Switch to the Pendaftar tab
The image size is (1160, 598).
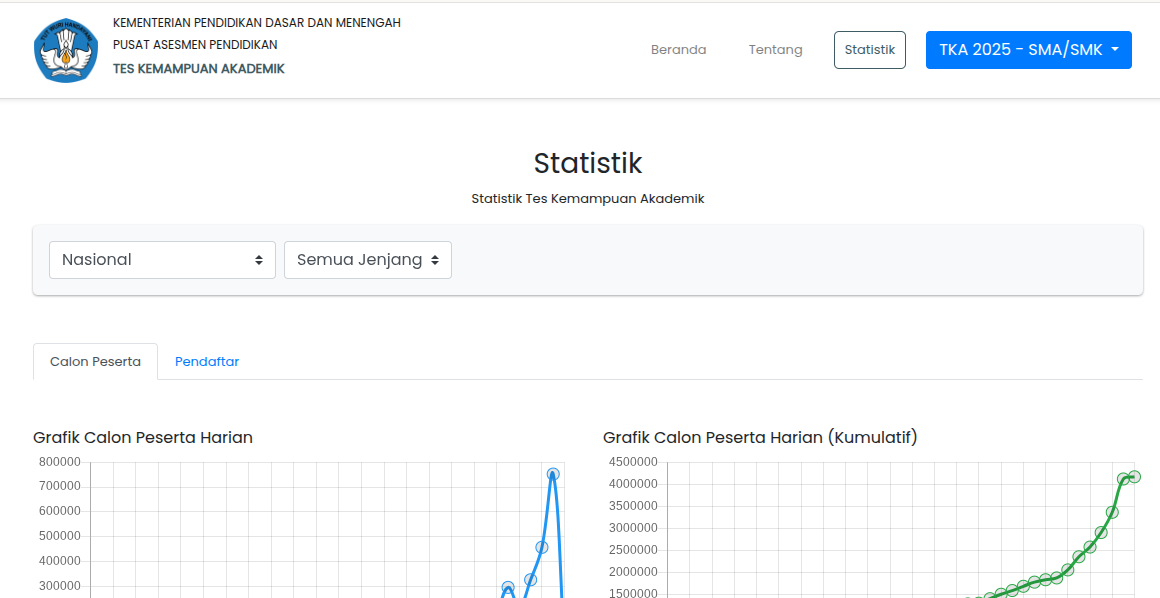pos(206,362)
